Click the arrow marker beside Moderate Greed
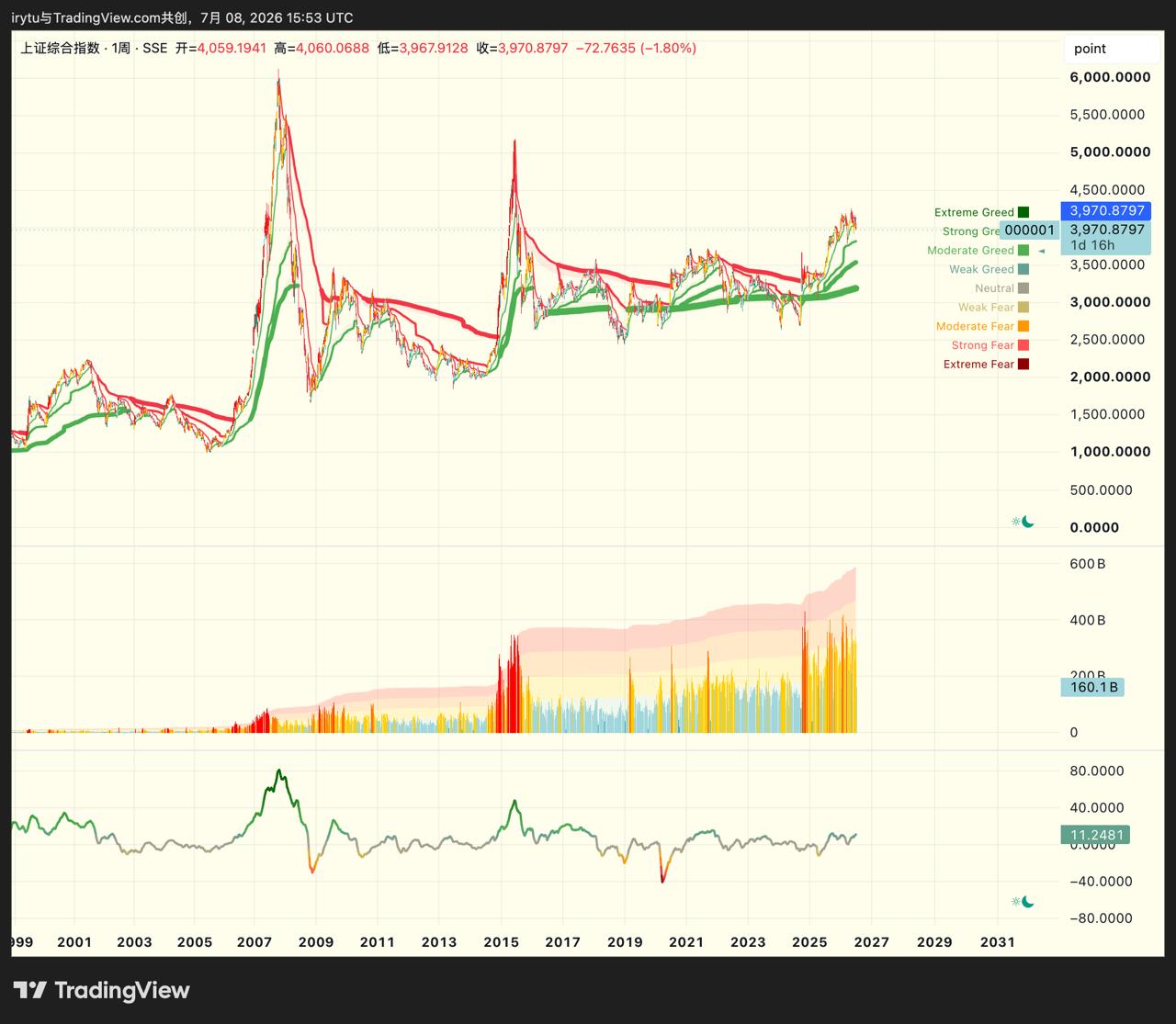 click(1041, 251)
